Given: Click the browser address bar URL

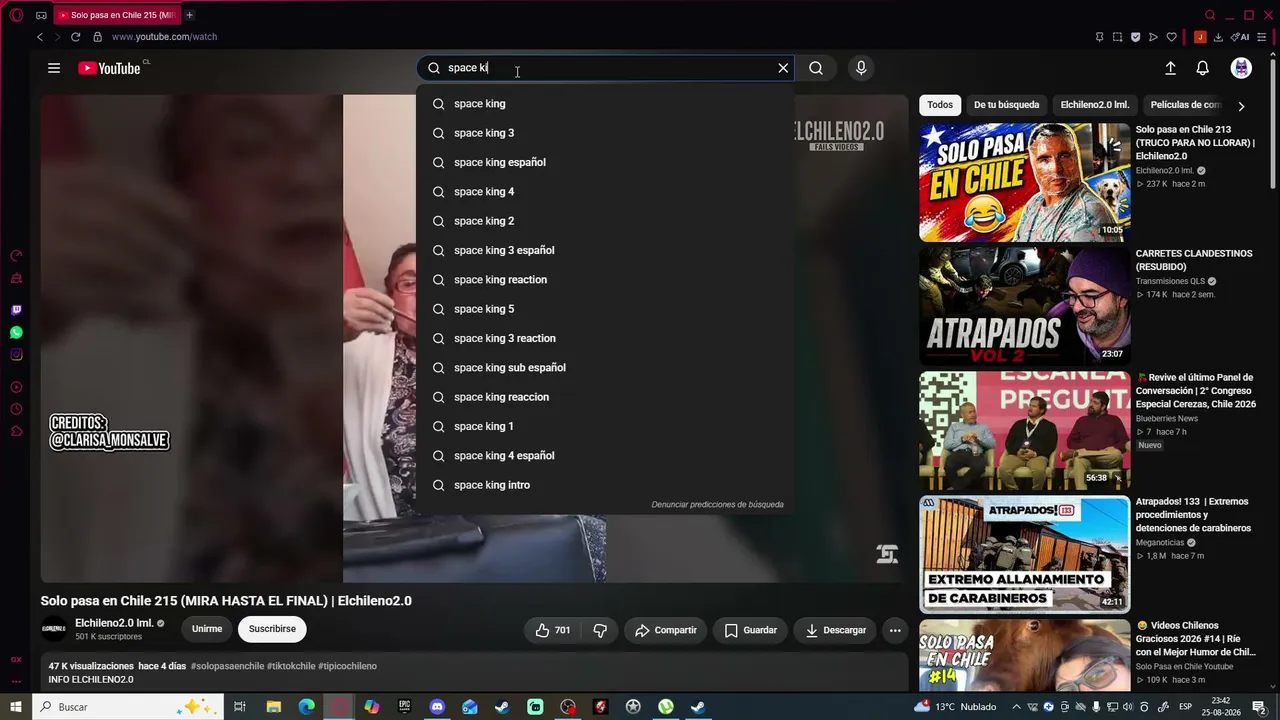Looking at the screenshot, I should [164, 37].
